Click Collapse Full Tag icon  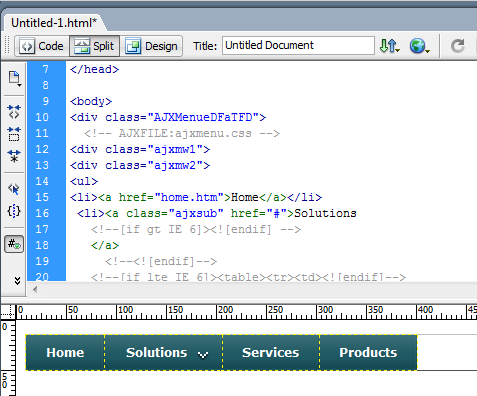(14, 112)
